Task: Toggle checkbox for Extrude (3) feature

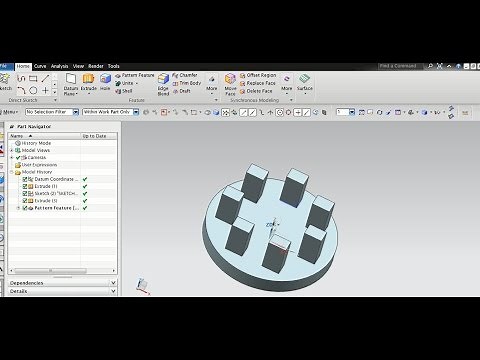Action: pos(25,201)
